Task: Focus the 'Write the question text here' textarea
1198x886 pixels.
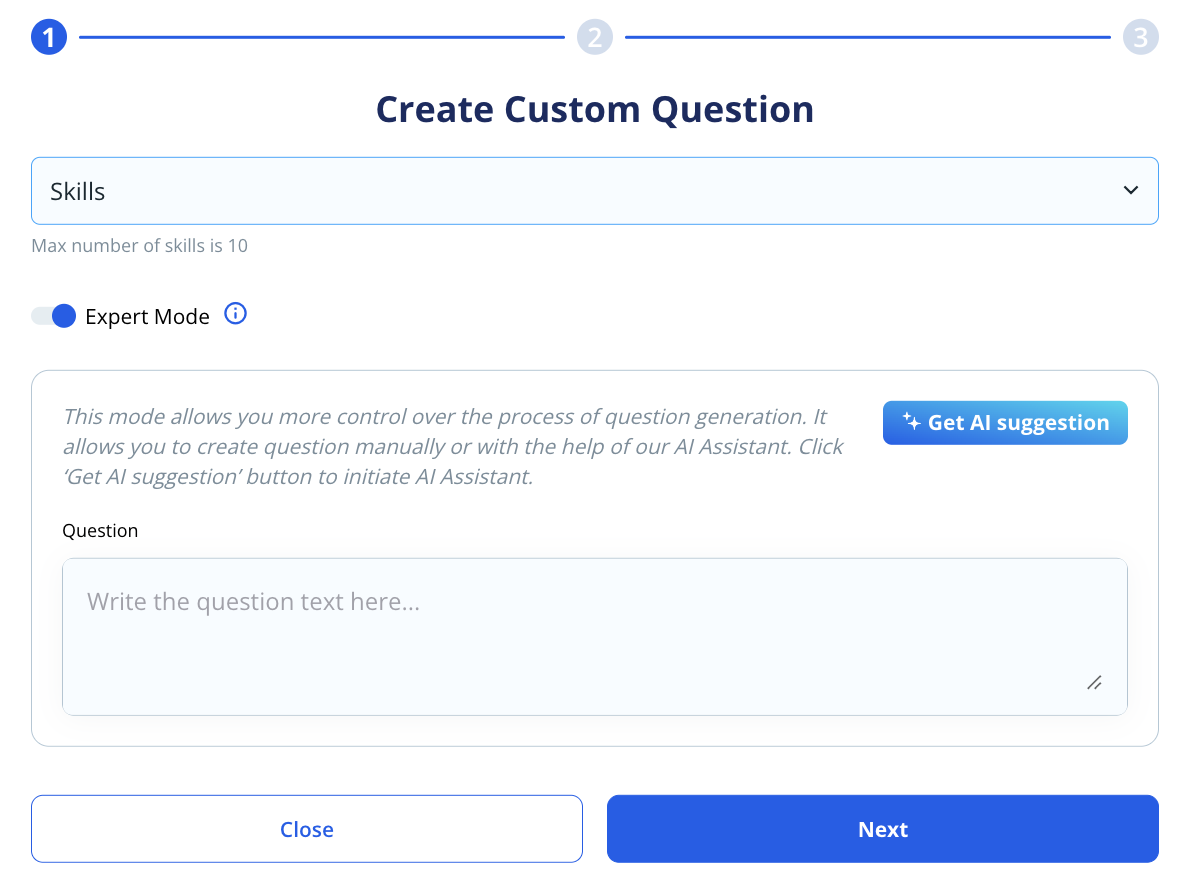Action: coord(594,636)
